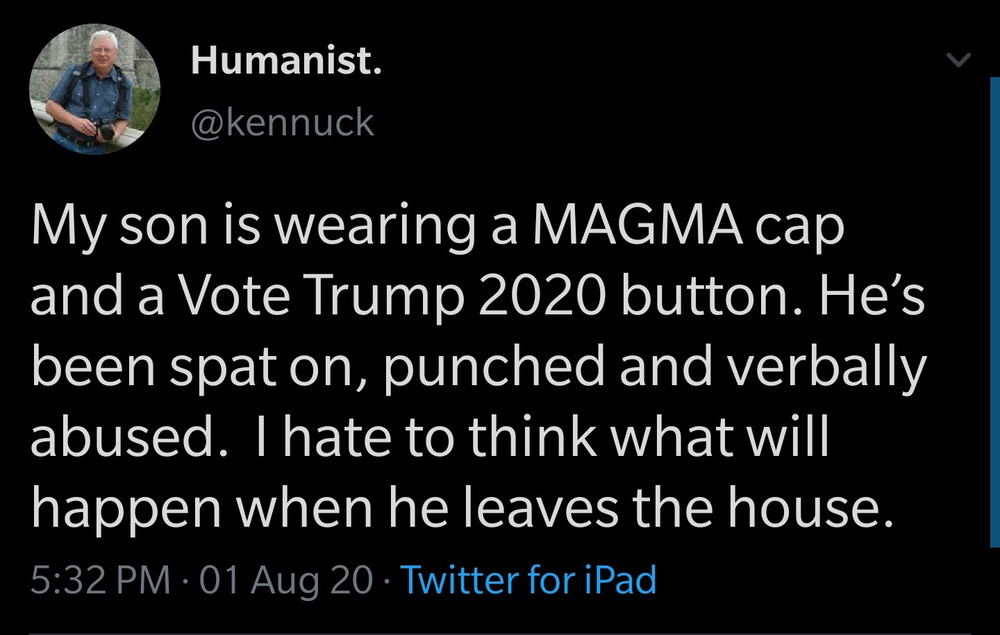
Task: Click the display name Humanist.
Action: pos(286,61)
